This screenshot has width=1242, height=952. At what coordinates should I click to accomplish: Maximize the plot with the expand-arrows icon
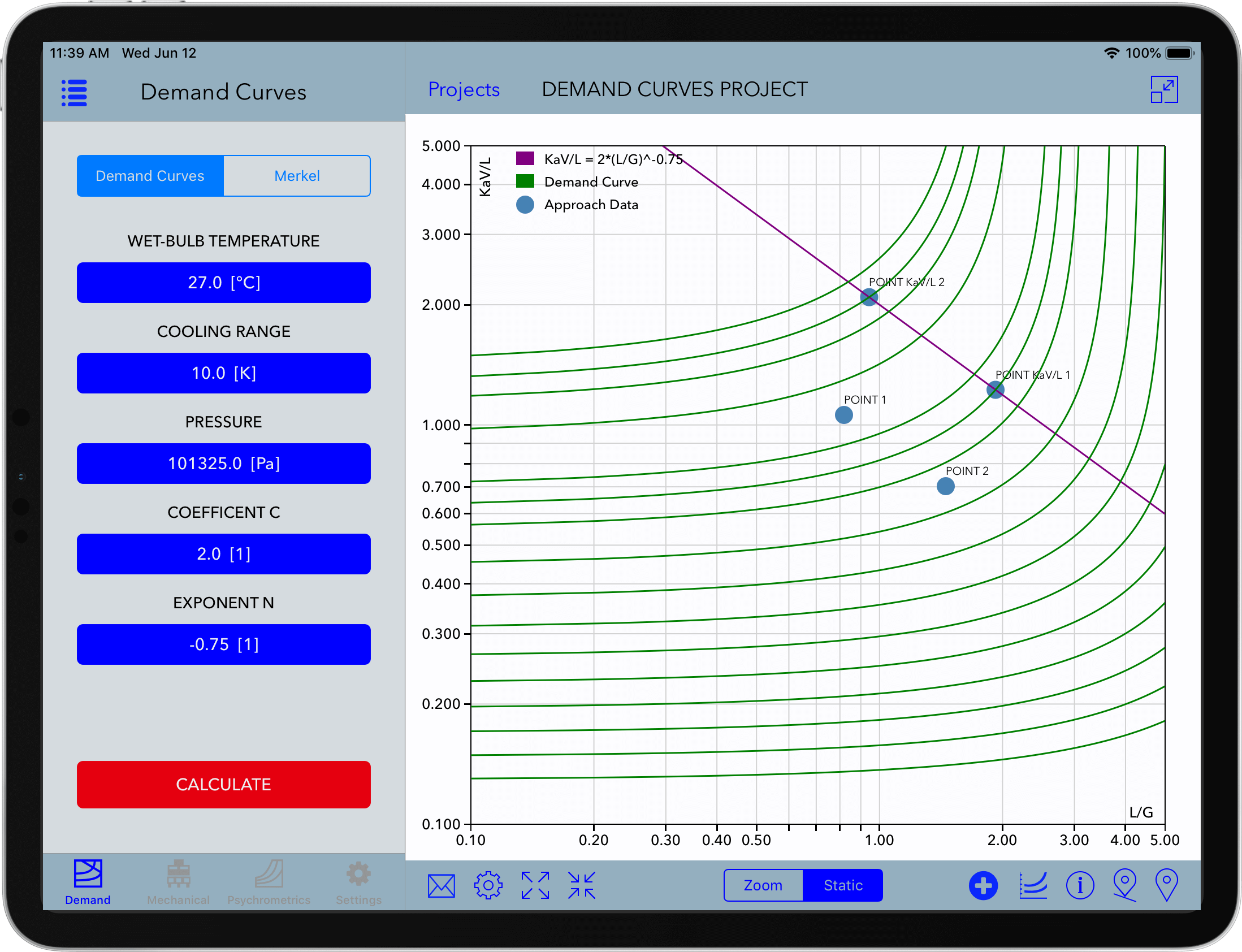pos(534,885)
